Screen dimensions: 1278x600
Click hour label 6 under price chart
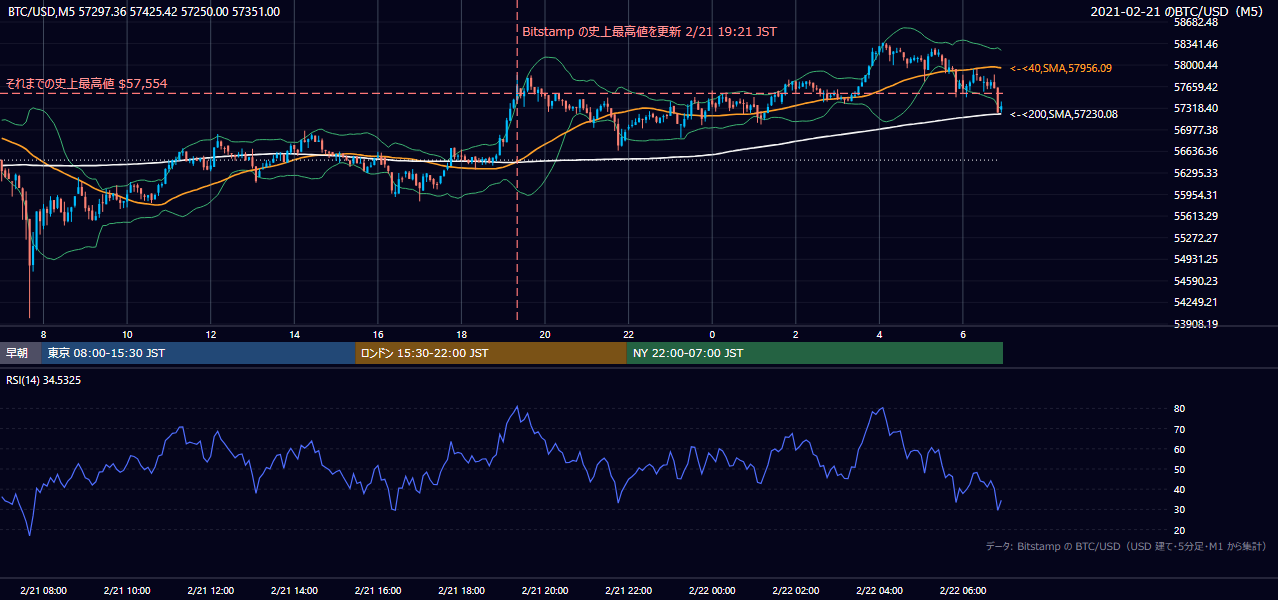click(x=963, y=334)
